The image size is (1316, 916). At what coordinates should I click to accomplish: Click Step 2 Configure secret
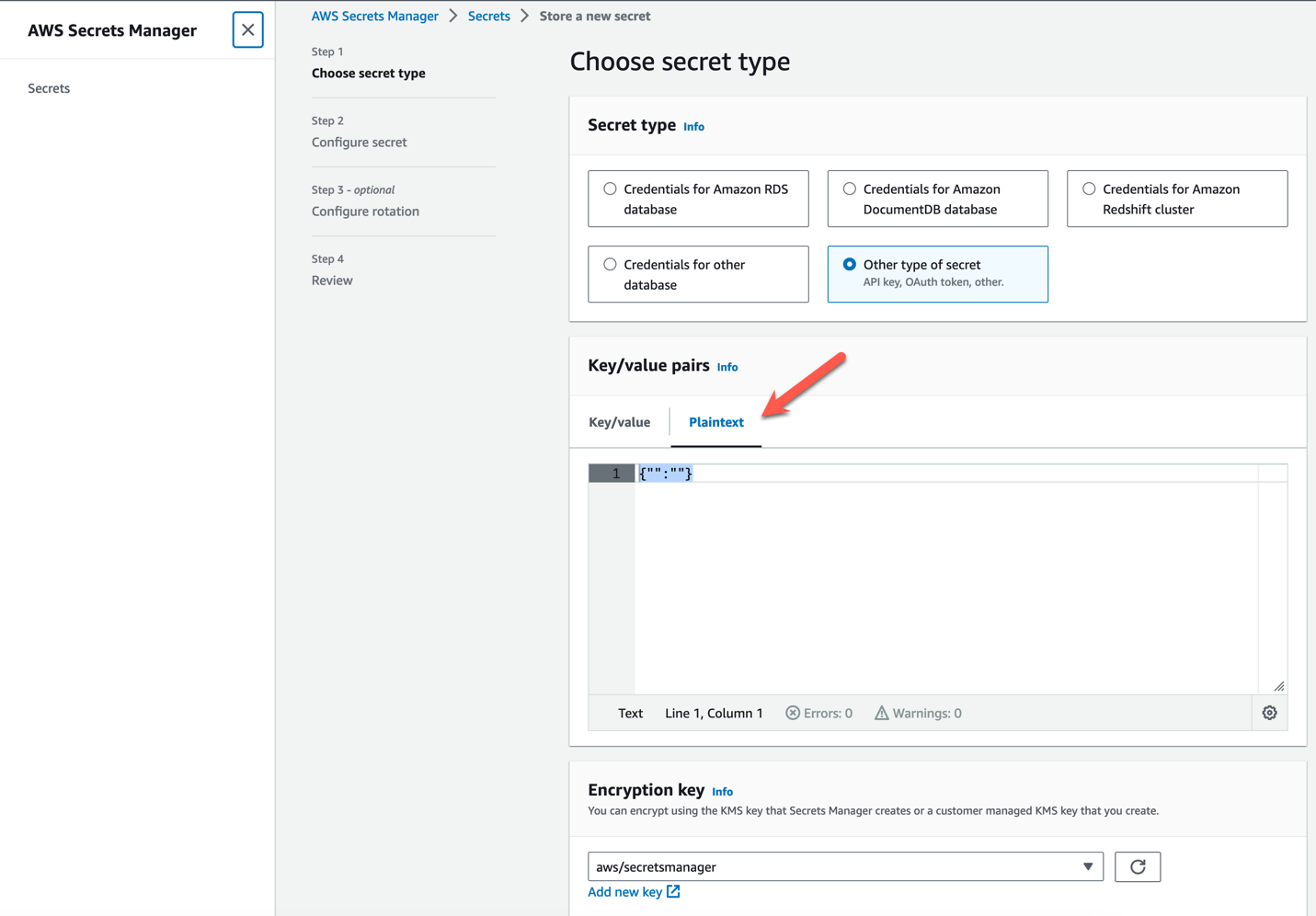pos(359,132)
